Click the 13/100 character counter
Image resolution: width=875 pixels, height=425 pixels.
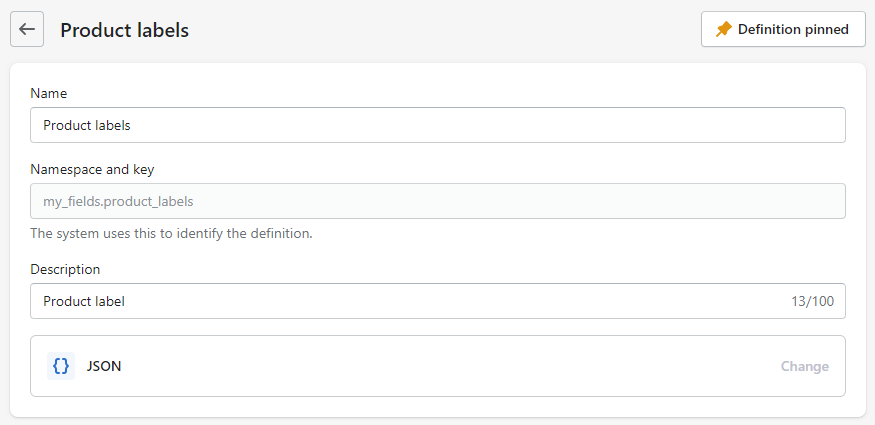812,301
